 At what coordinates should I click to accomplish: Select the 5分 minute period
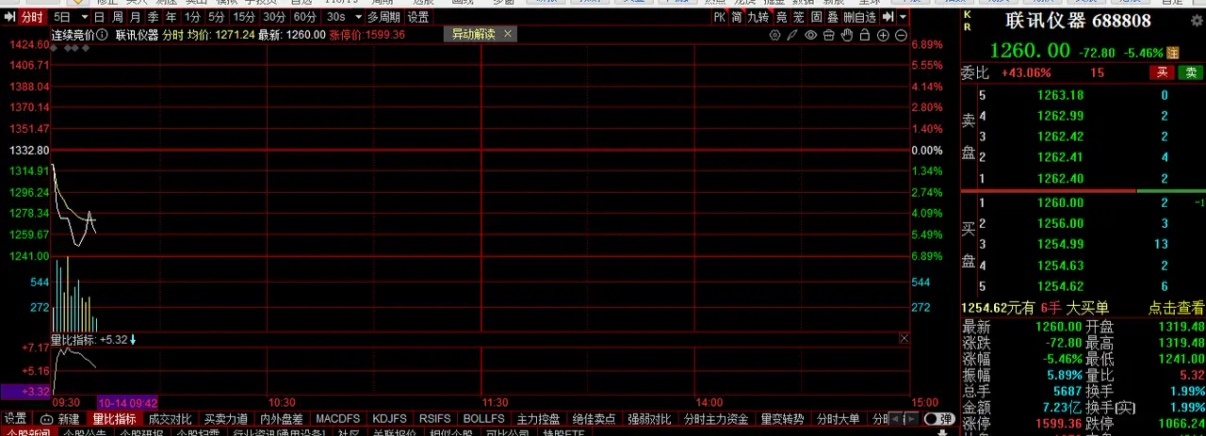[216, 17]
